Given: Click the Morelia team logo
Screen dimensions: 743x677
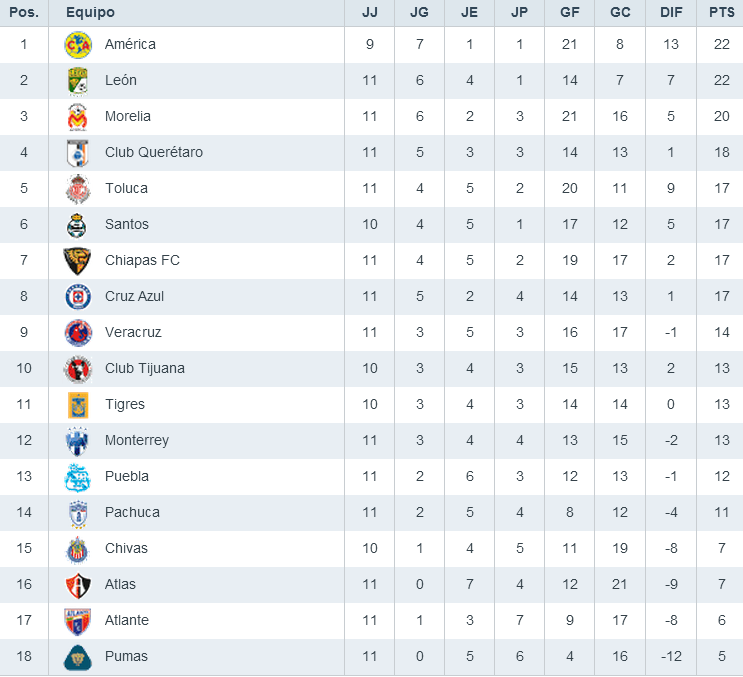Looking at the screenshot, I should pos(78,116).
